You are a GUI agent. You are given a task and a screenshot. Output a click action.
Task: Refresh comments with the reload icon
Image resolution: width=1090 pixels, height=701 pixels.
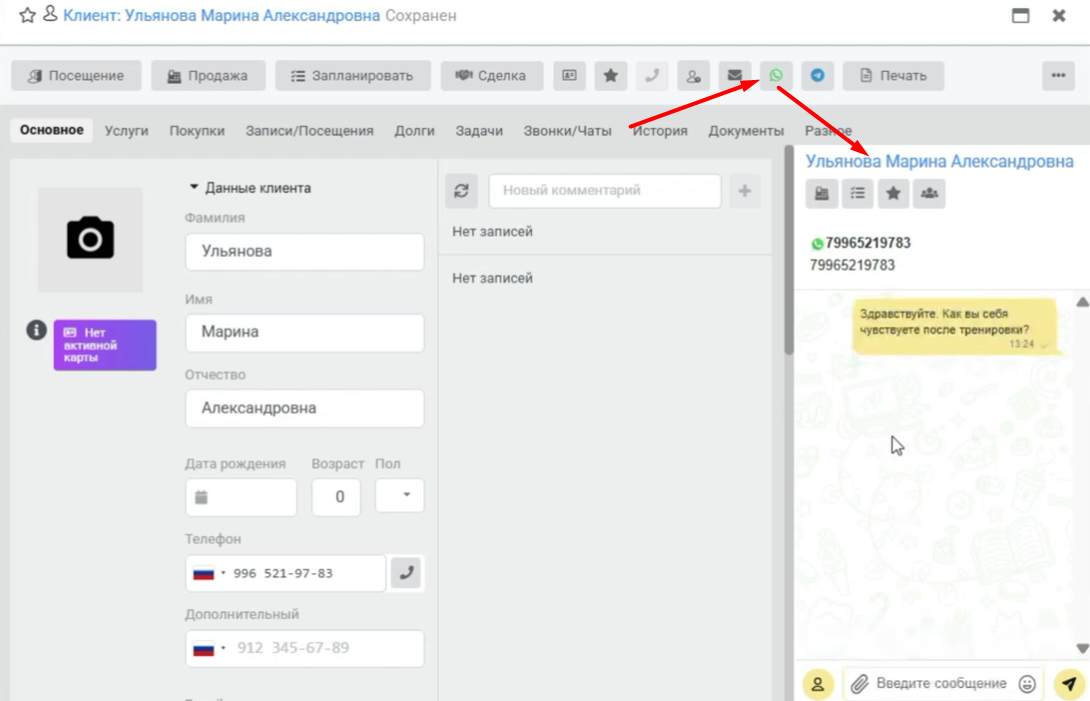[462, 191]
